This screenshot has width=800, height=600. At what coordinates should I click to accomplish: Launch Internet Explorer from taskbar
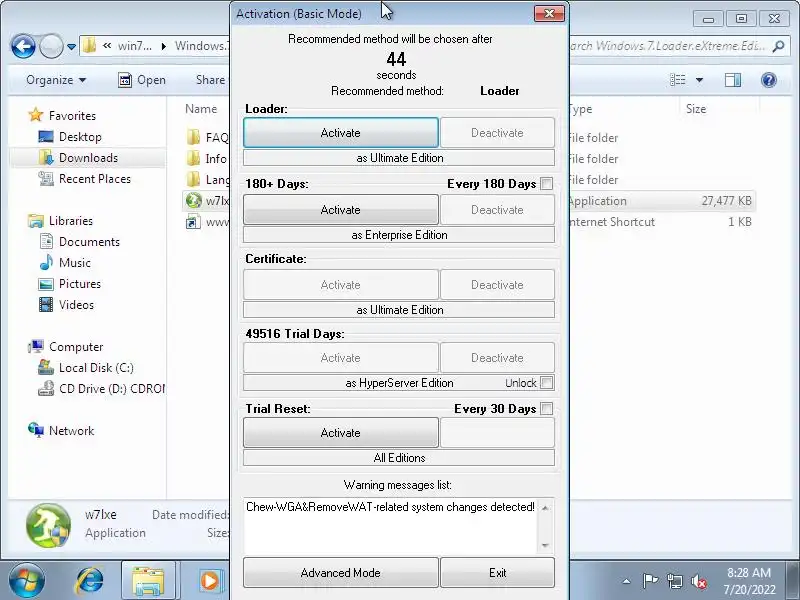[89, 581]
